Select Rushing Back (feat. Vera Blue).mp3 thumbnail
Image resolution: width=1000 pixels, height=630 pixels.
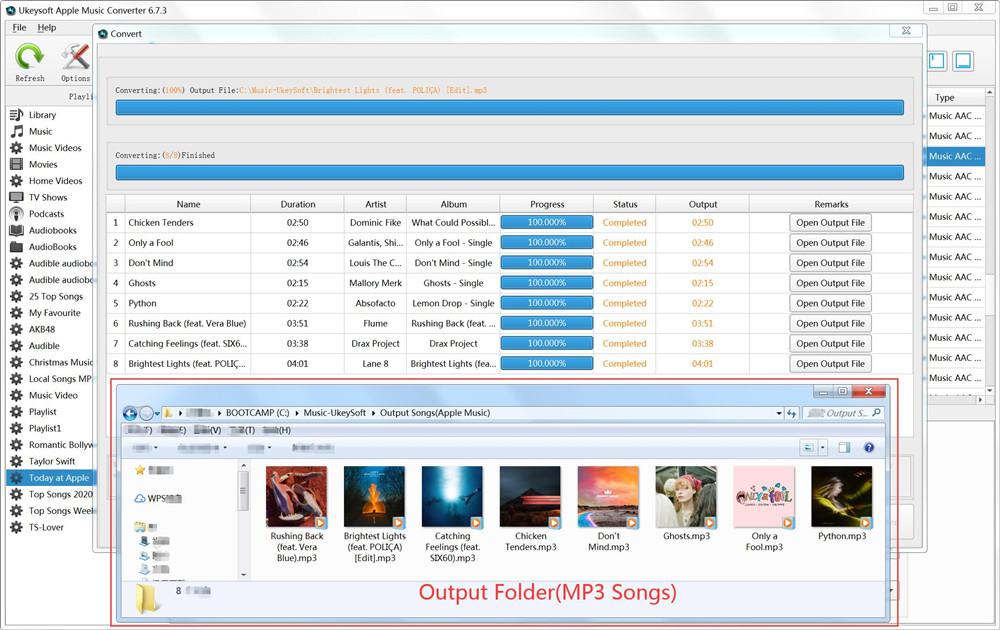(297, 497)
